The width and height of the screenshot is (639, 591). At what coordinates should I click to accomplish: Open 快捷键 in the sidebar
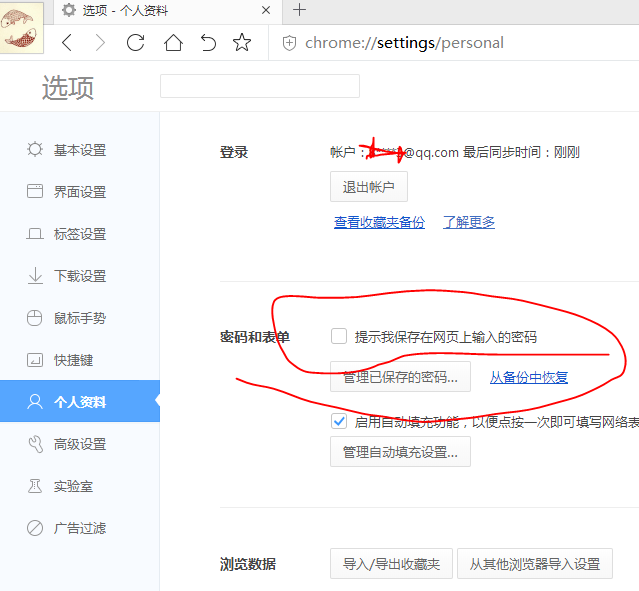[x=80, y=360]
